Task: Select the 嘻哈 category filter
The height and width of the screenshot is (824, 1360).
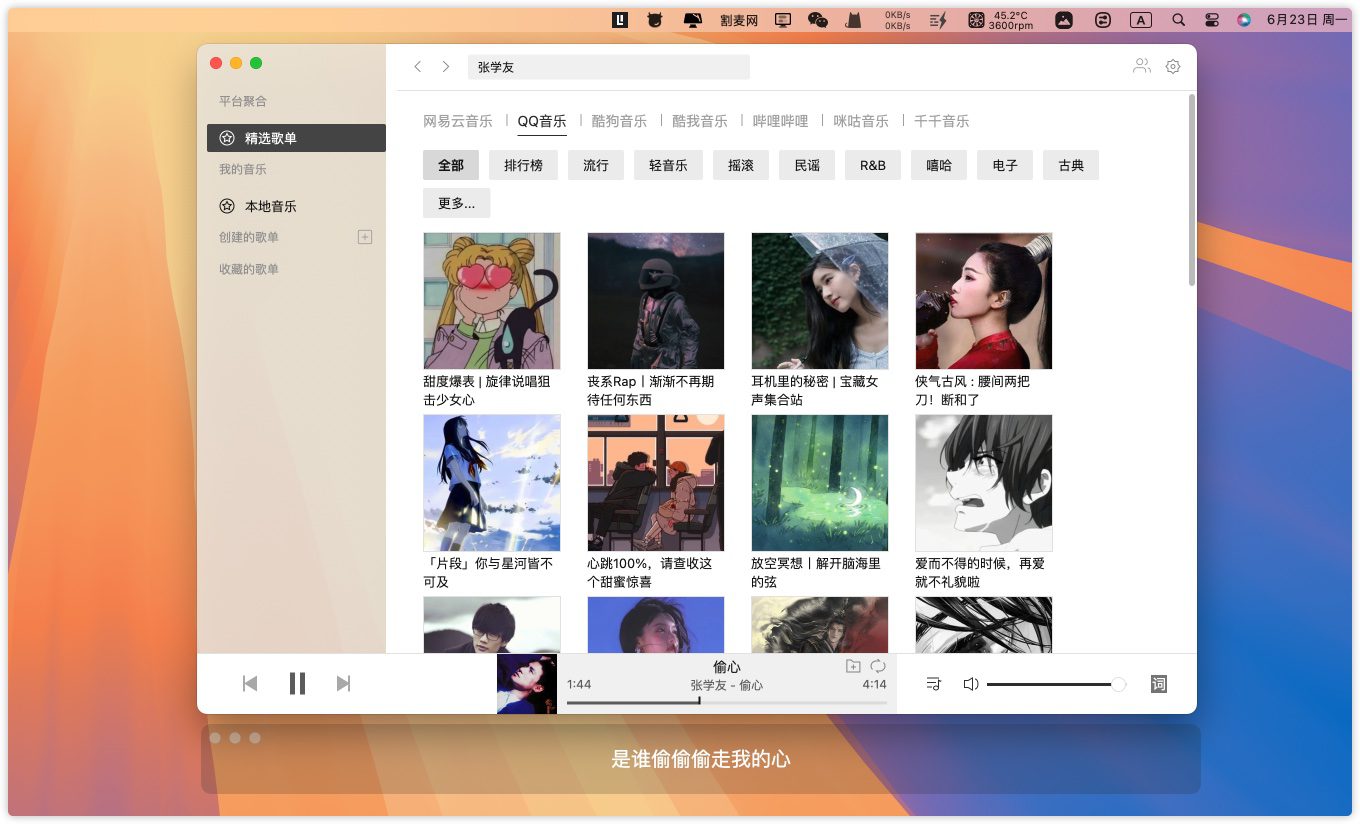Action: [939, 165]
